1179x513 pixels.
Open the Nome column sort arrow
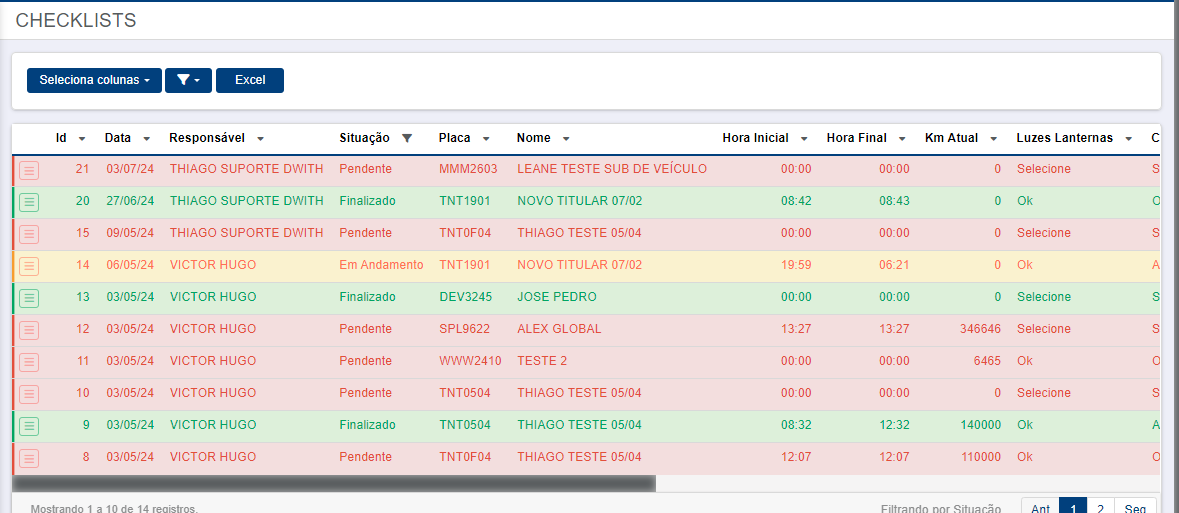click(565, 138)
